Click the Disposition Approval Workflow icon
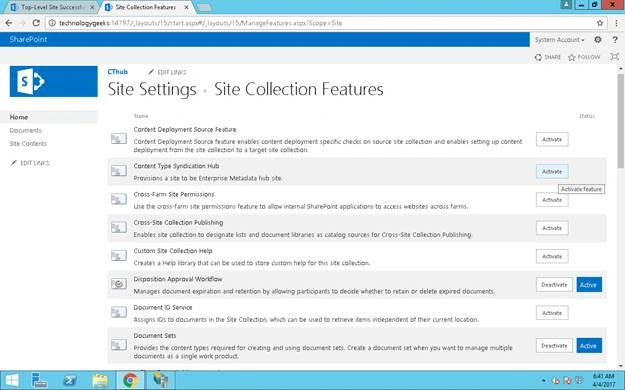 (119, 284)
